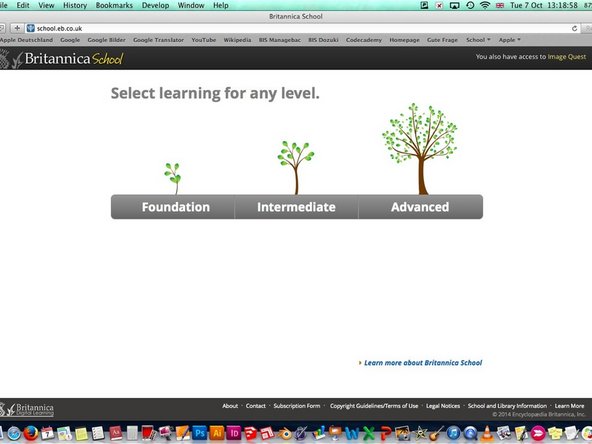Click the Wikipedia bookmark
Image resolution: width=592 pixels, height=444 pixels.
coord(237,40)
